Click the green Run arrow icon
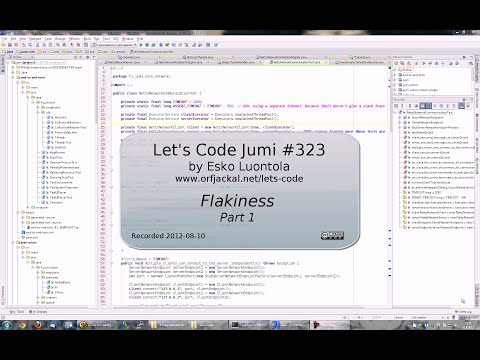 click(x=141, y=45)
